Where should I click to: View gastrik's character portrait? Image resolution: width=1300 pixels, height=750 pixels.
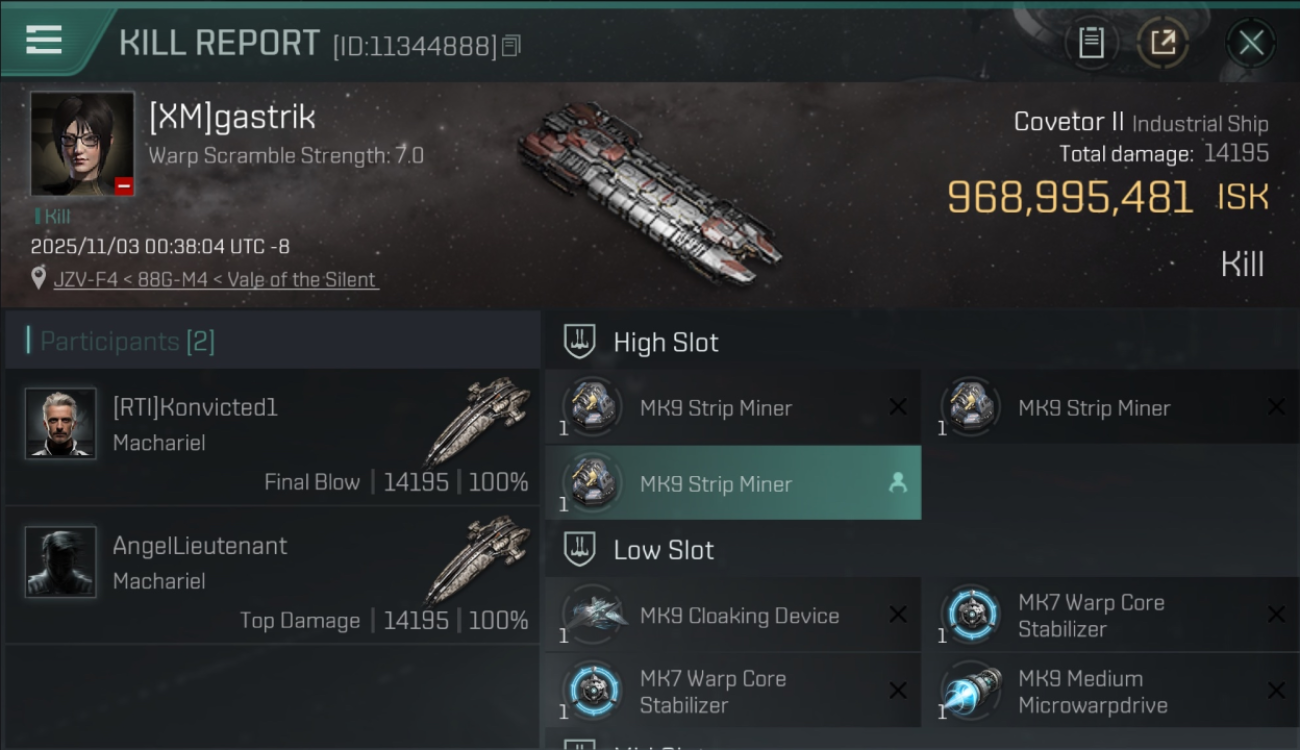pos(82,144)
